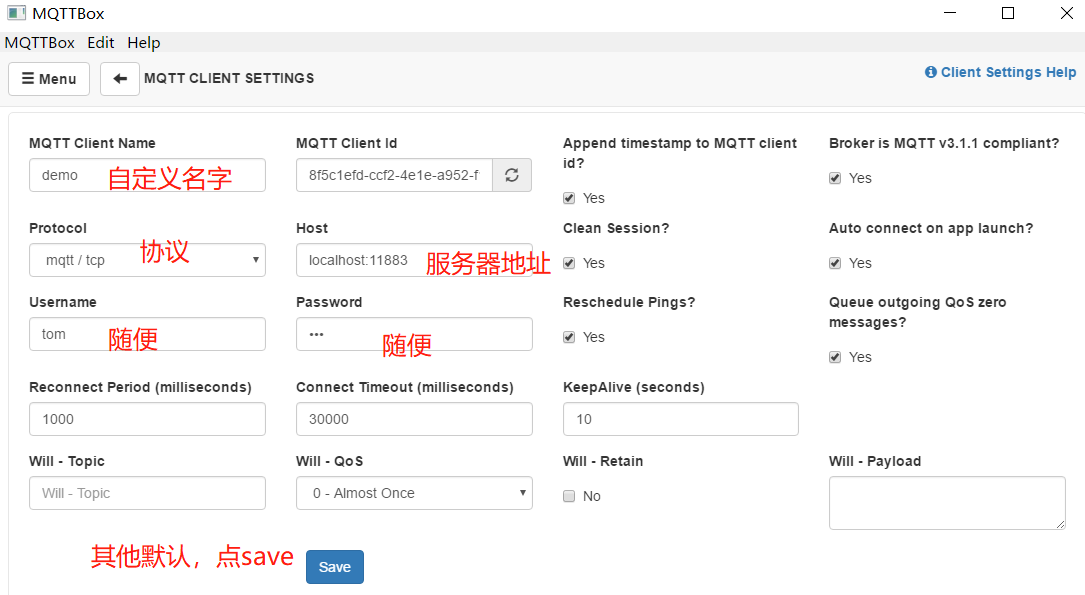This screenshot has height=595, width=1085.
Task: Open the MQTTBox menu
Action: [39, 43]
